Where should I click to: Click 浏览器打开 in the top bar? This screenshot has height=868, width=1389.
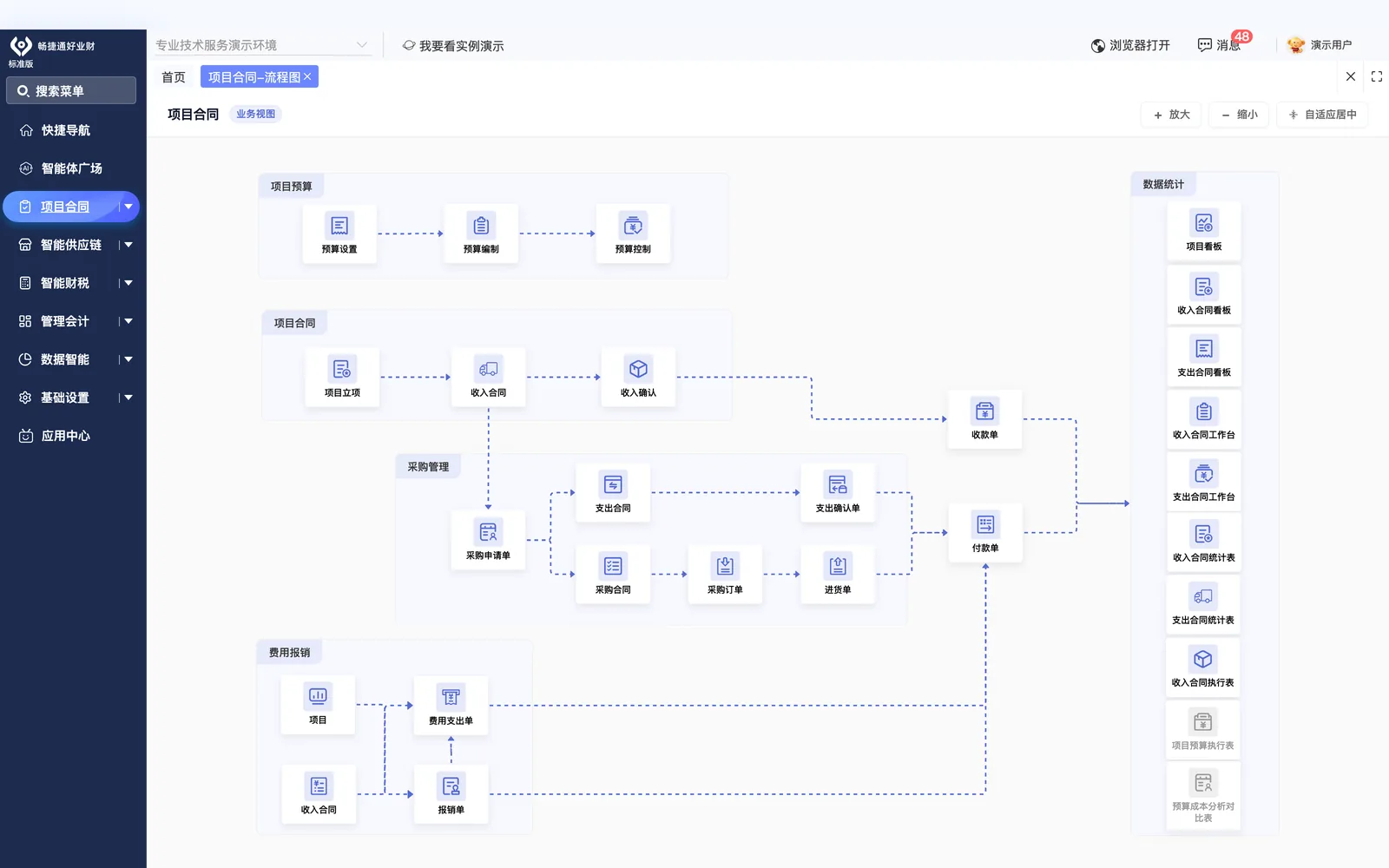coord(1130,45)
